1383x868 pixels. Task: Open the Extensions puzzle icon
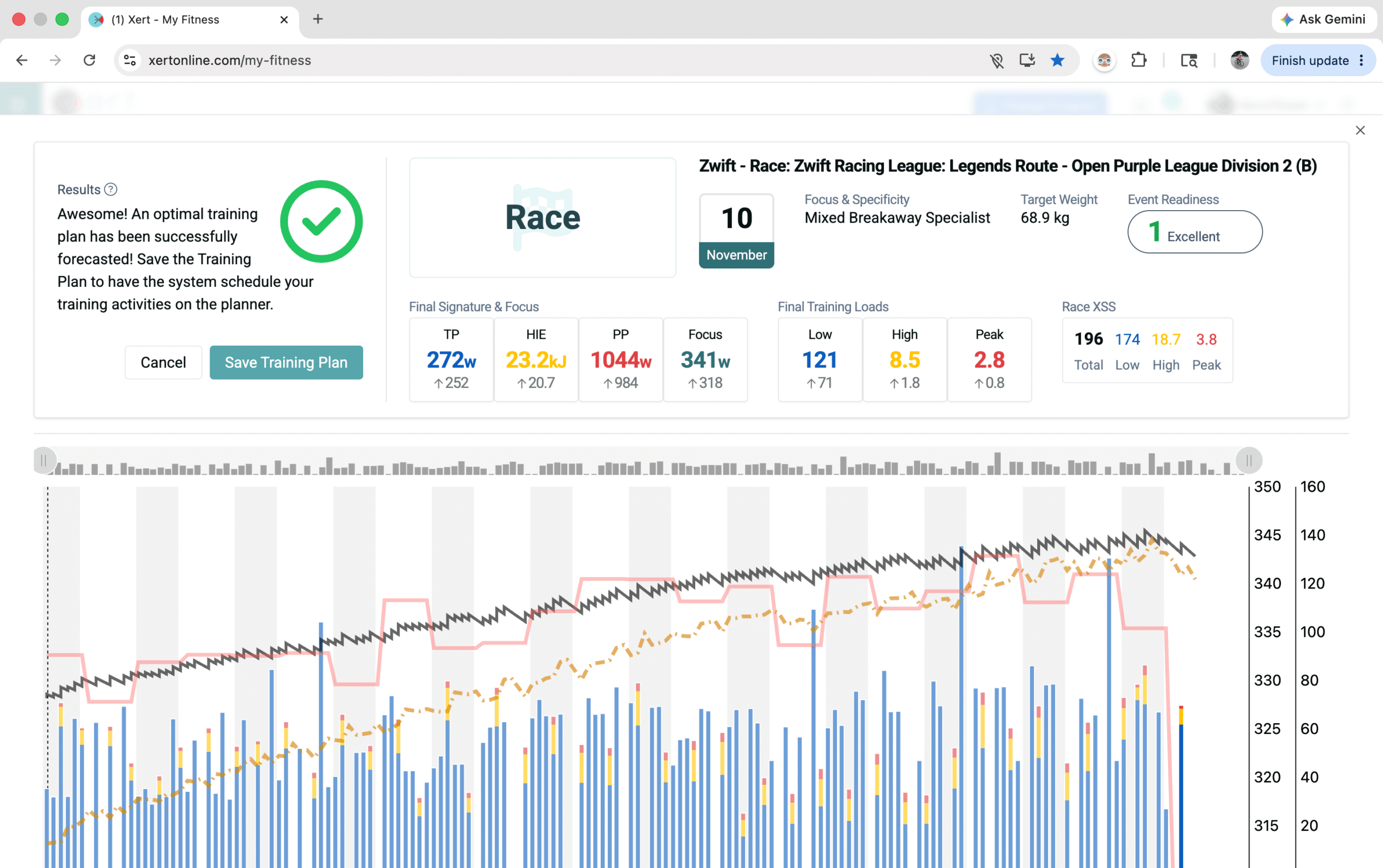coord(1138,60)
